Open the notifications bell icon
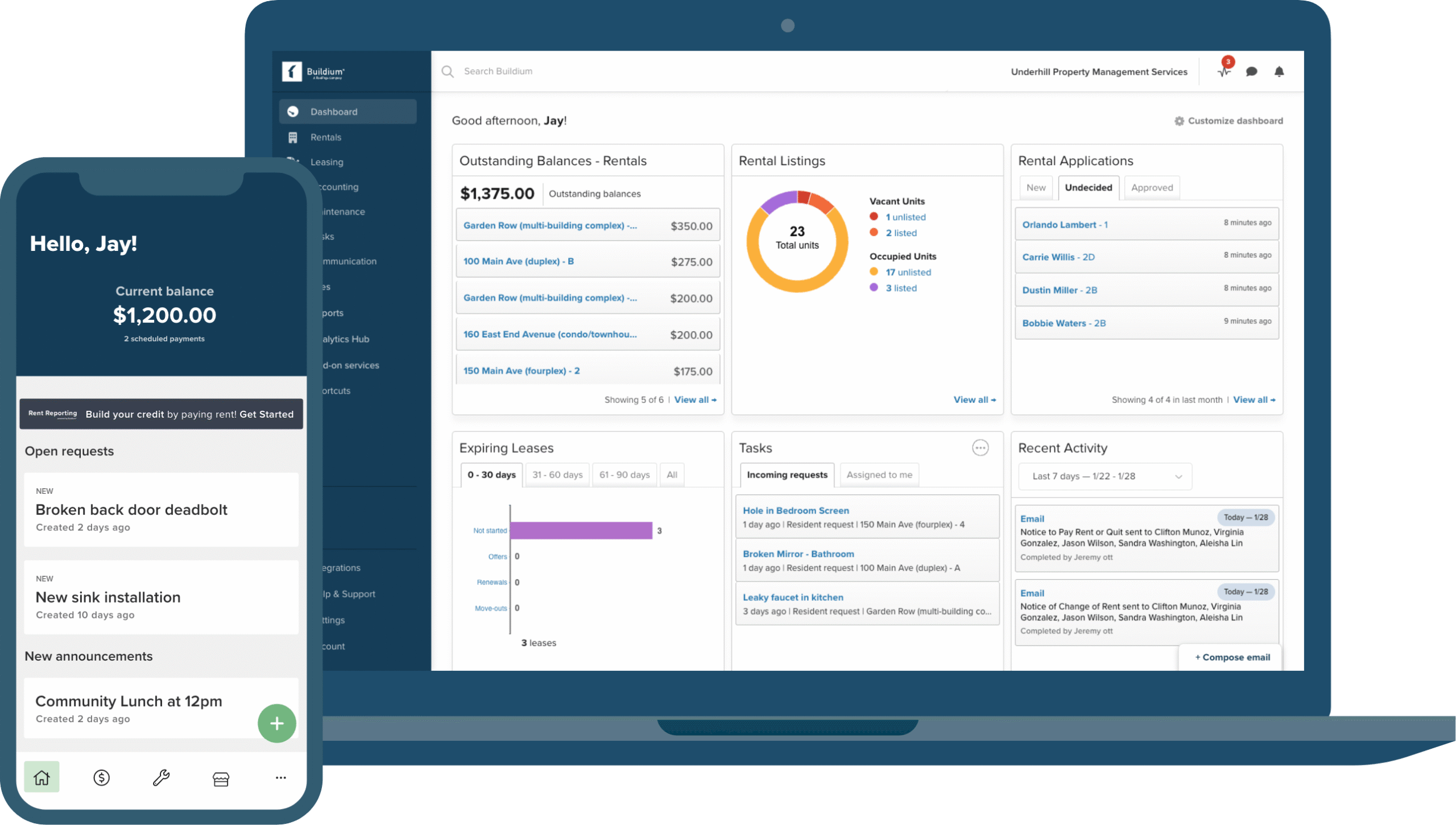 coord(1279,72)
